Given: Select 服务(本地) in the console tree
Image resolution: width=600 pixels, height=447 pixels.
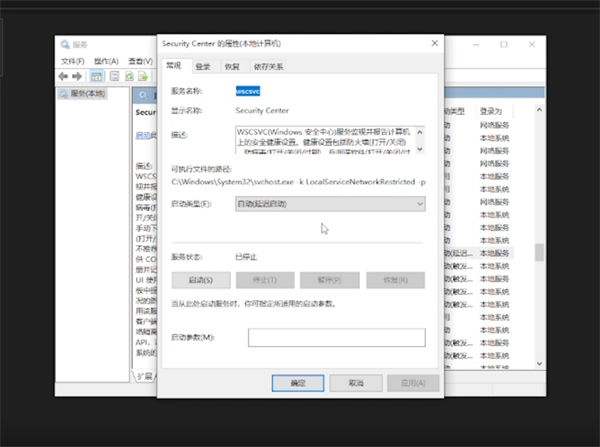Looking at the screenshot, I should pyautogui.click(x=83, y=94).
